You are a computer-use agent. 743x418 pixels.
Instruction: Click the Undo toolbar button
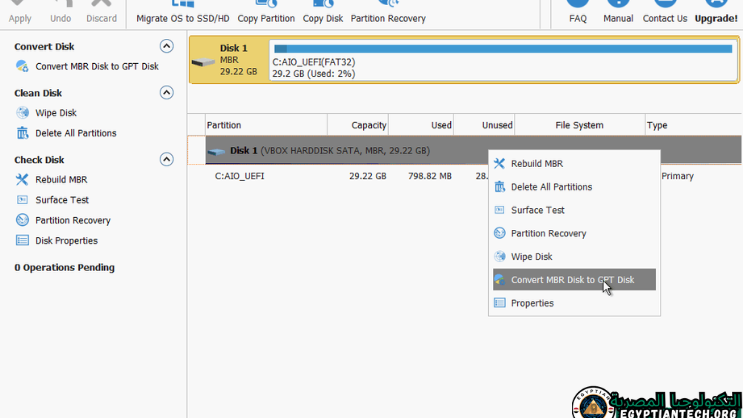(61, 12)
